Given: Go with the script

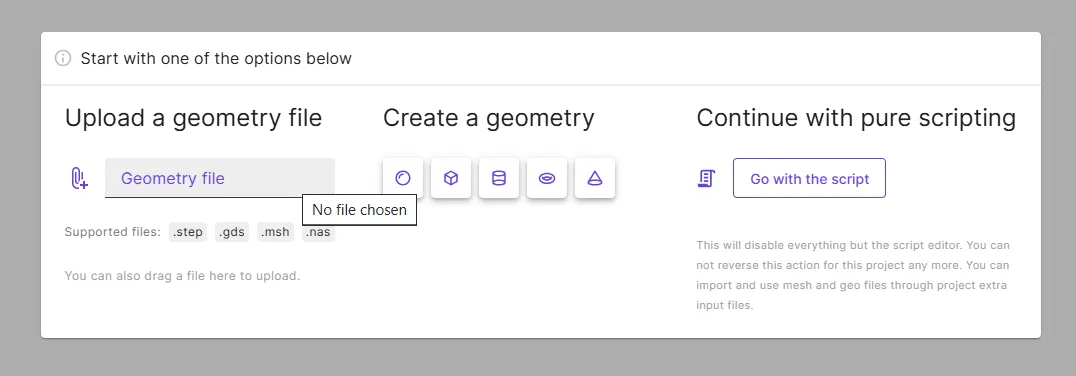Looking at the screenshot, I should pos(809,178).
